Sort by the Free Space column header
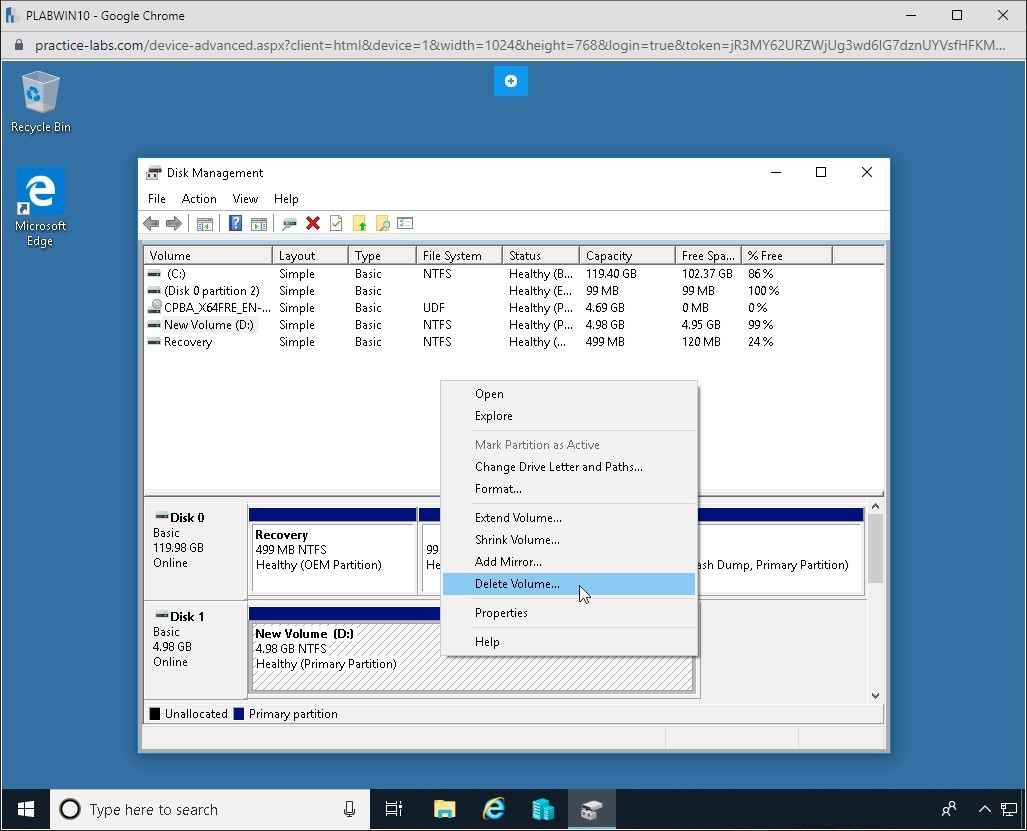The width and height of the screenshot is (1027, 831). [708, 255]
